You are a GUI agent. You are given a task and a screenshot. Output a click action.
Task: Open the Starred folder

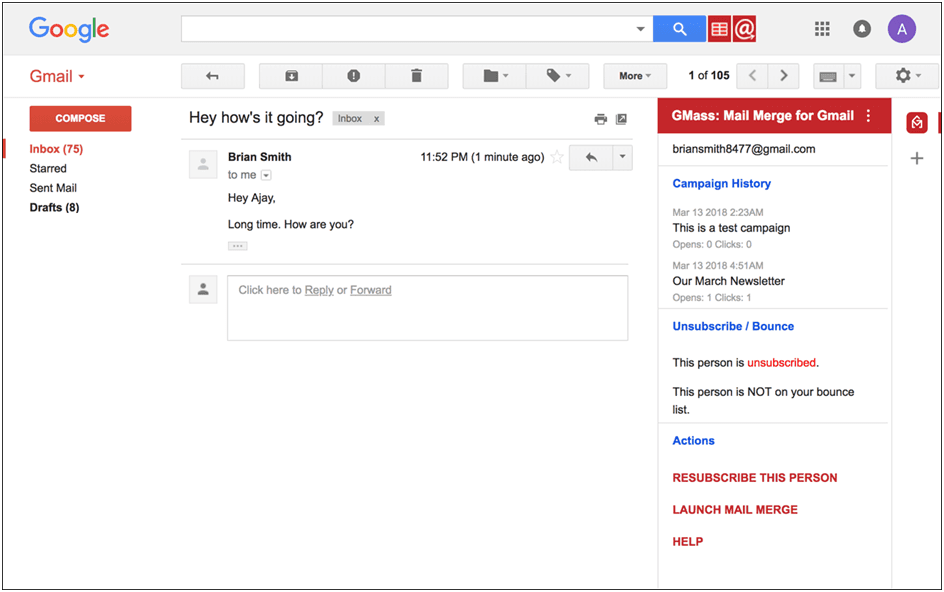click(48, 169)
